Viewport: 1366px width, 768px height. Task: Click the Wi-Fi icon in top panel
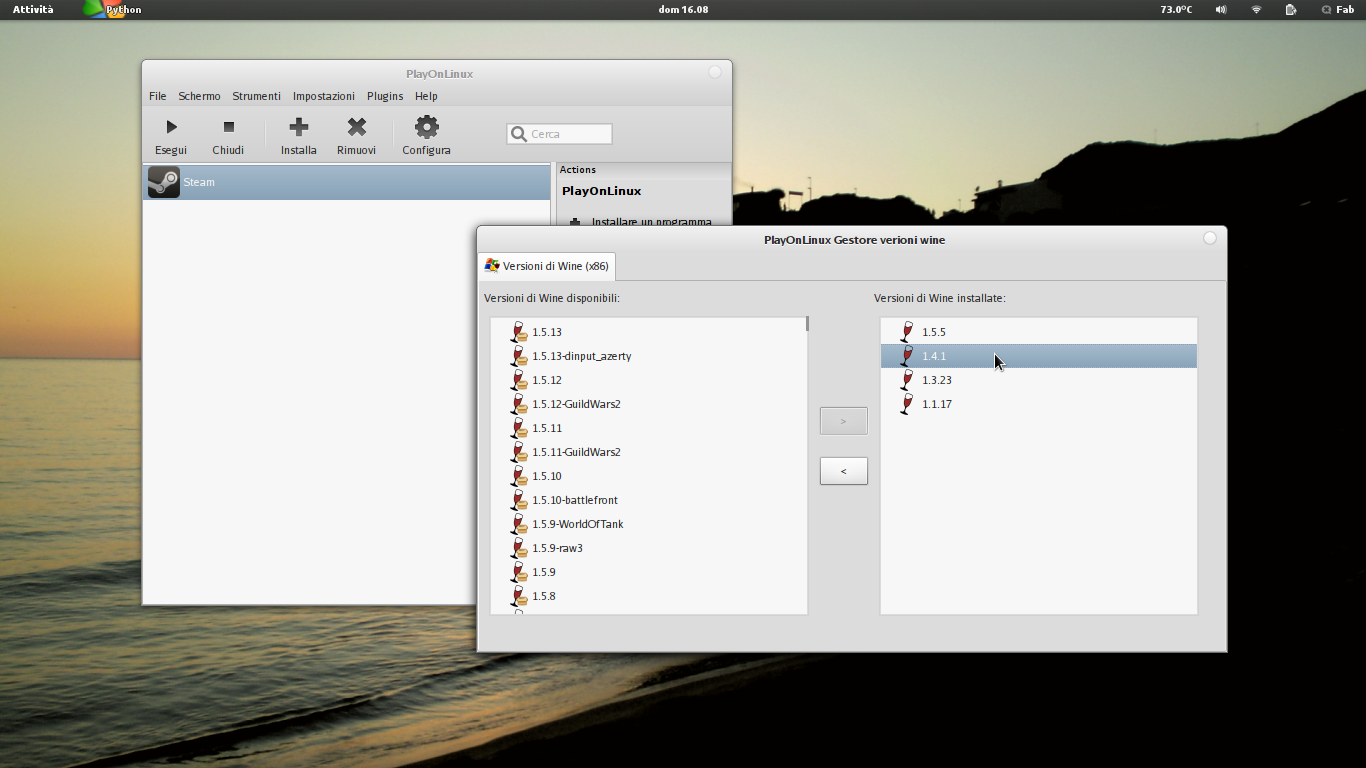[x=1256, y=9]
